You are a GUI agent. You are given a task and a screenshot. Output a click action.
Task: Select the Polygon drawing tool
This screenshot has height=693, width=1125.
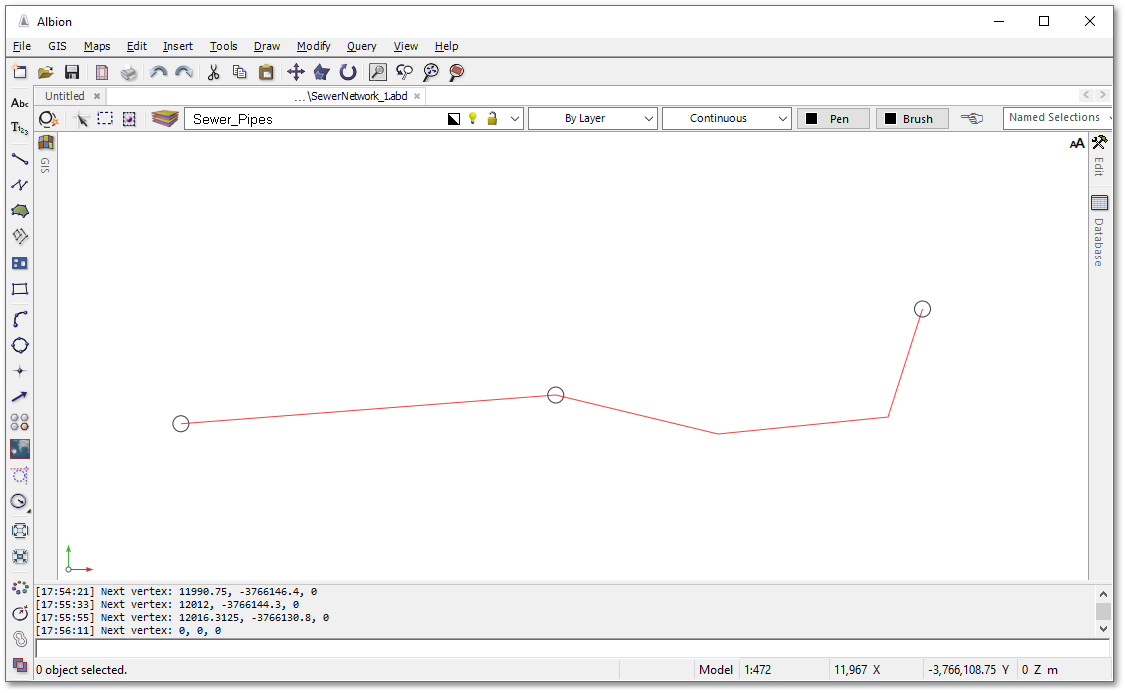point(19,211)
